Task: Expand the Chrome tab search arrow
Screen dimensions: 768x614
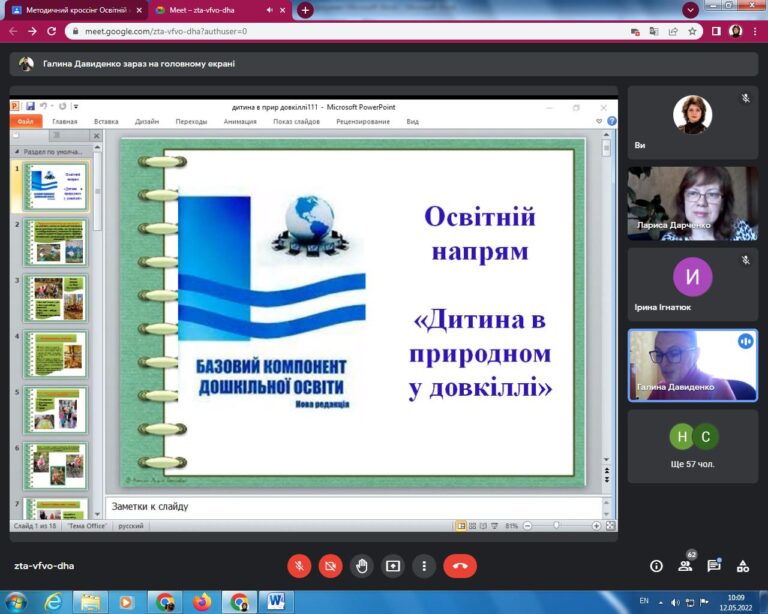Action: (690, 10)
